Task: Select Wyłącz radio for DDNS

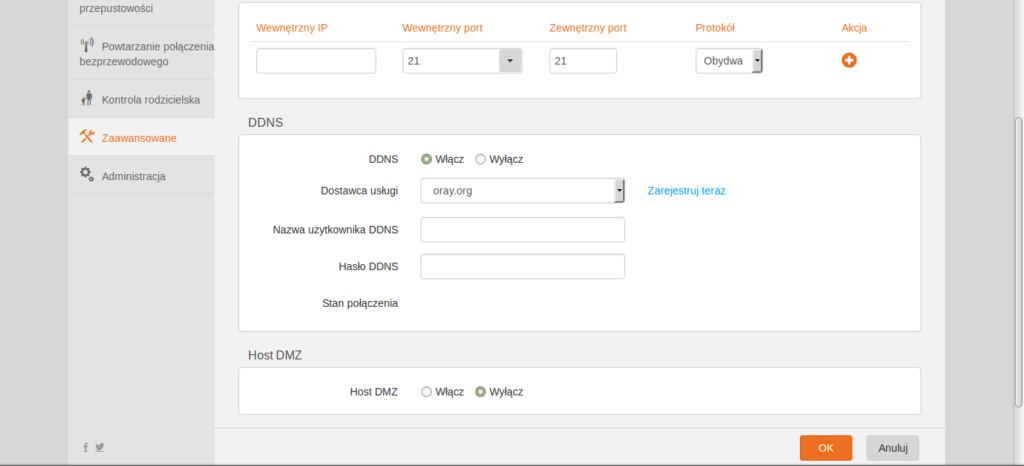Action: (480, 159)
